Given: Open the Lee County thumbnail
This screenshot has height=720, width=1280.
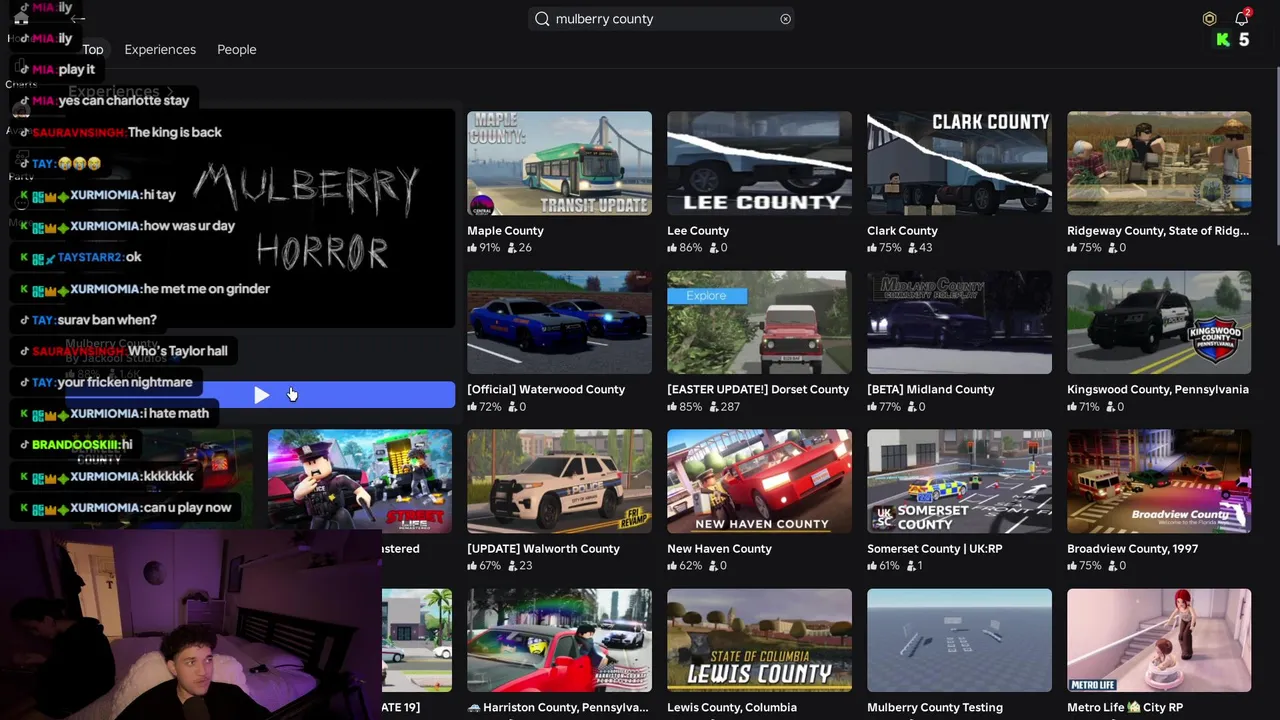Looking at the screenshot, I should click(x=759, y=163).
